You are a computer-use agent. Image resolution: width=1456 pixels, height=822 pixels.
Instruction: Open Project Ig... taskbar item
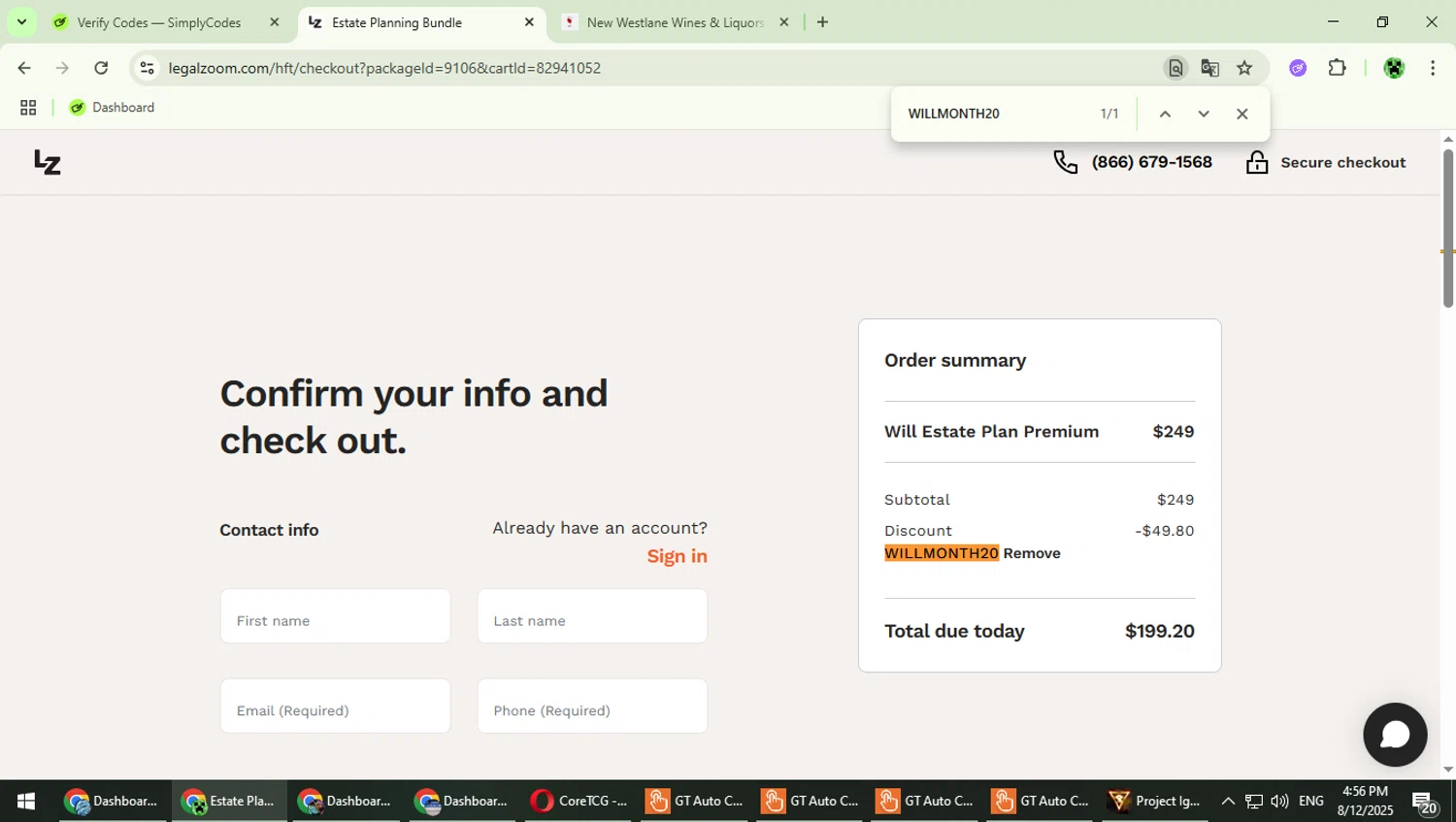pos(1155,802)
